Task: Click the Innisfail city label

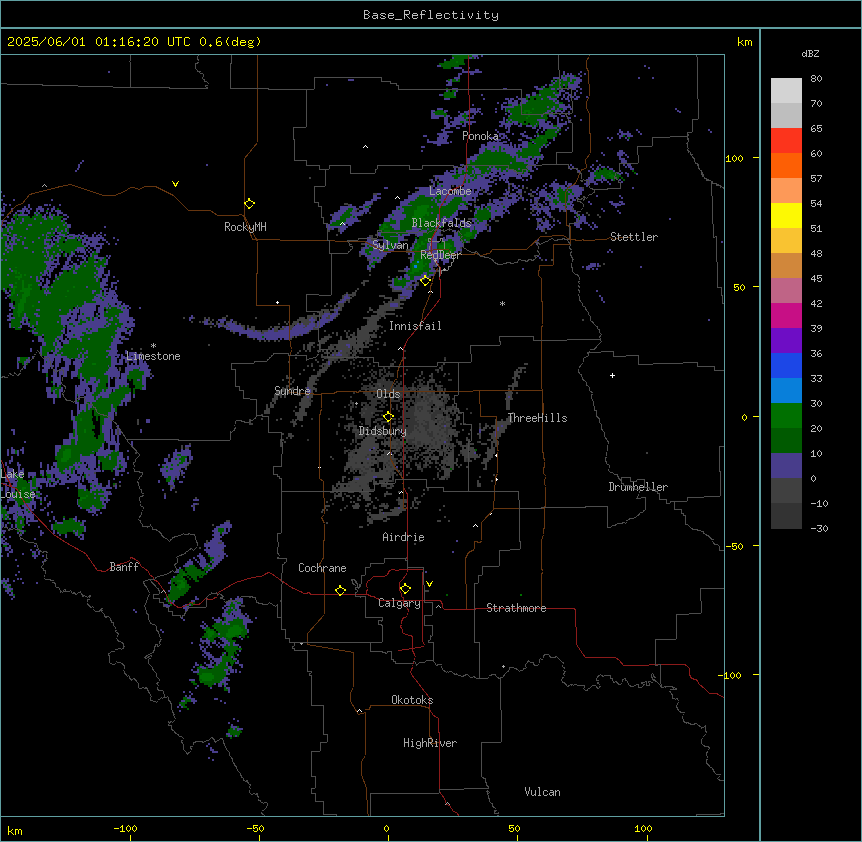Action: point(415,326)
